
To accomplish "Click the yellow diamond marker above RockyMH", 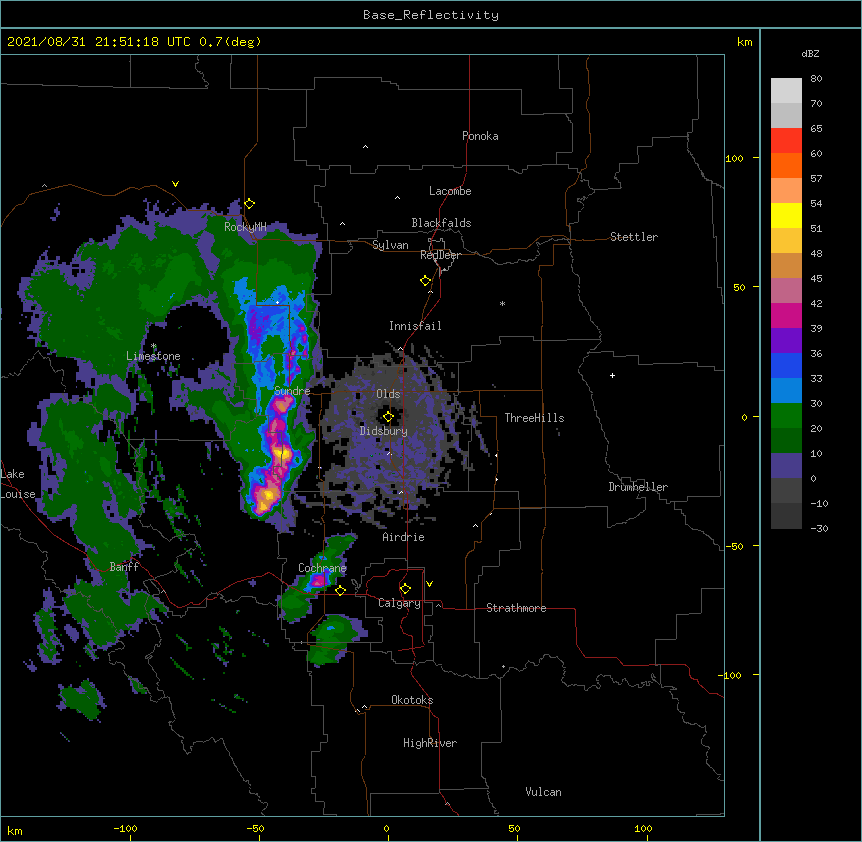I will pyautogui.click(x=250, y=204).
